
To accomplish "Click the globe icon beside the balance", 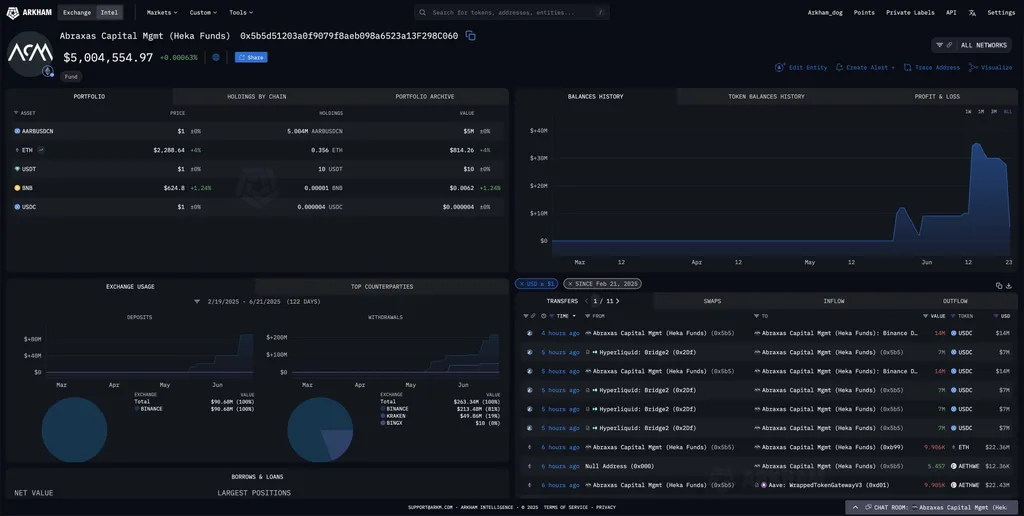I will [x=216, y=57].
